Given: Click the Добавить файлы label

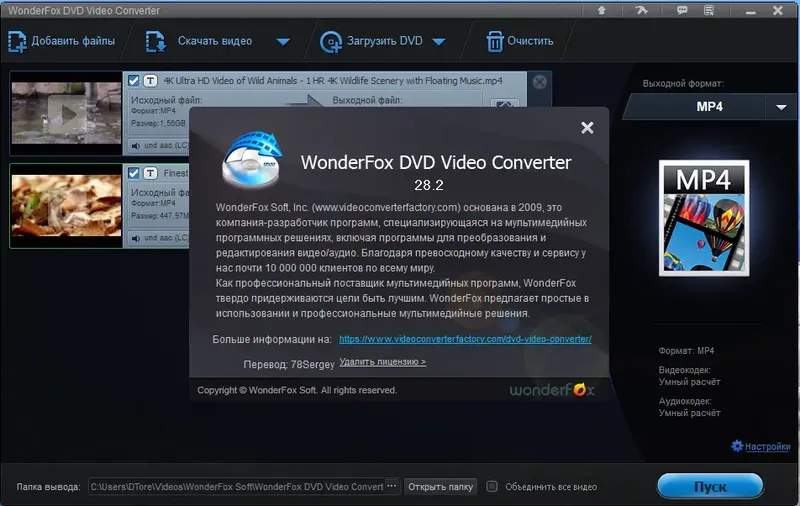Looking at the screenshot, I should click(x=73, y=41).
